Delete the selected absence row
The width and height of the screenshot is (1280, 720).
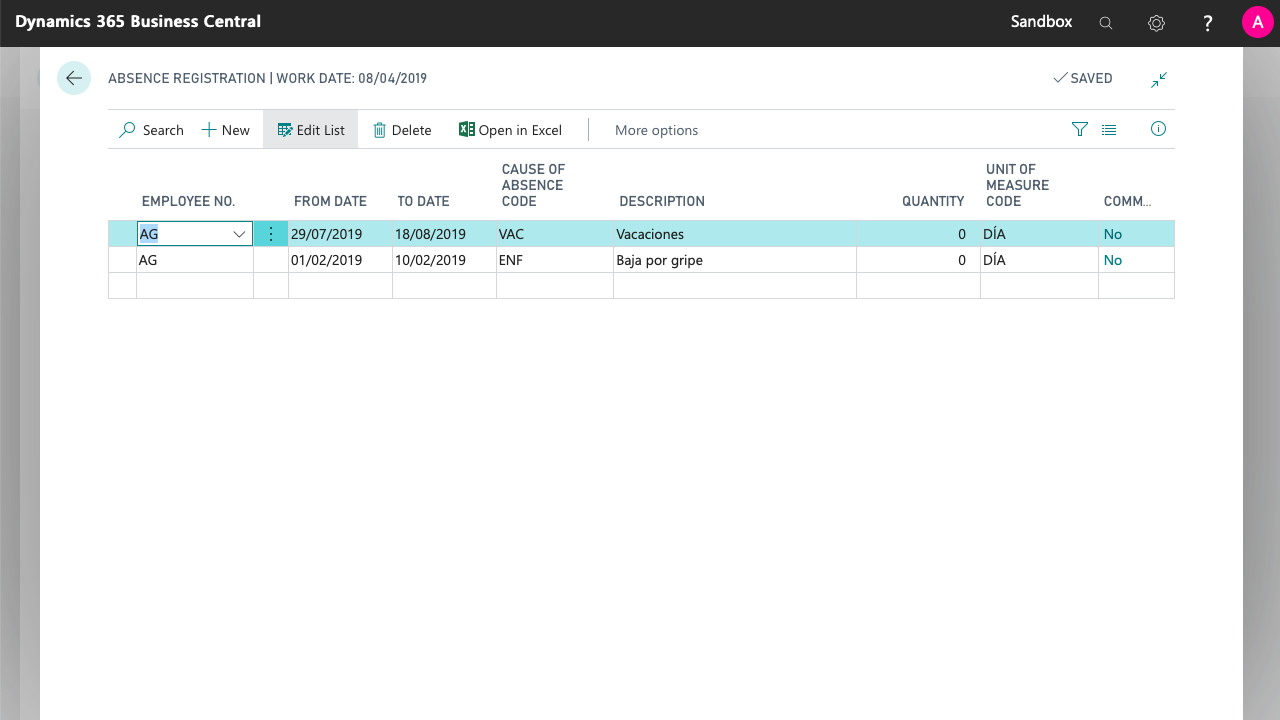[402, 130]
